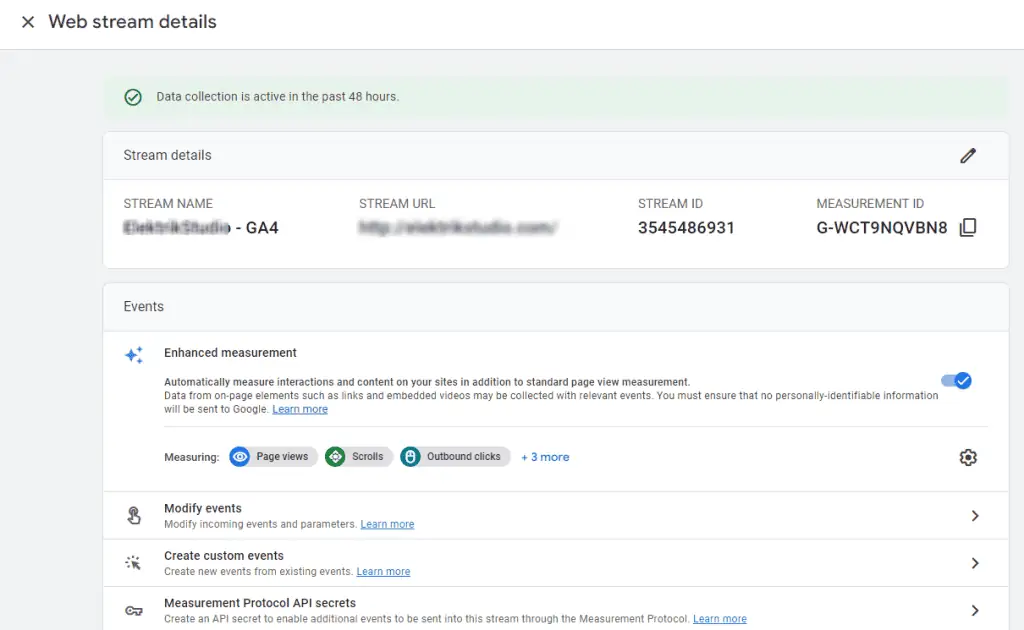
Task: Copy the Measurement ID using the copy icon
Action: coord(968,227)
